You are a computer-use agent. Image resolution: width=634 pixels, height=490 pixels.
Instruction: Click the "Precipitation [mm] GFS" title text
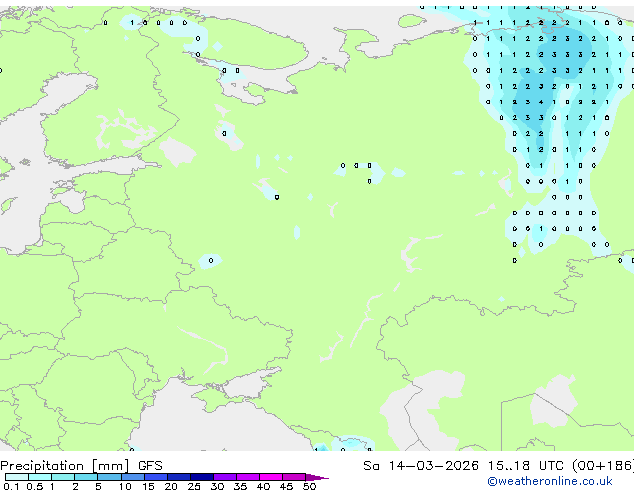click(81, 466)
